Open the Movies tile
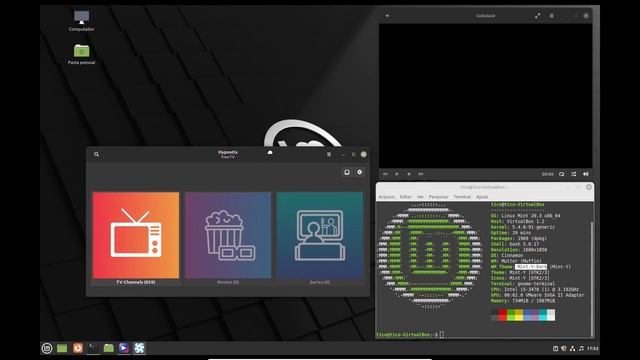 tap(228, 235)
